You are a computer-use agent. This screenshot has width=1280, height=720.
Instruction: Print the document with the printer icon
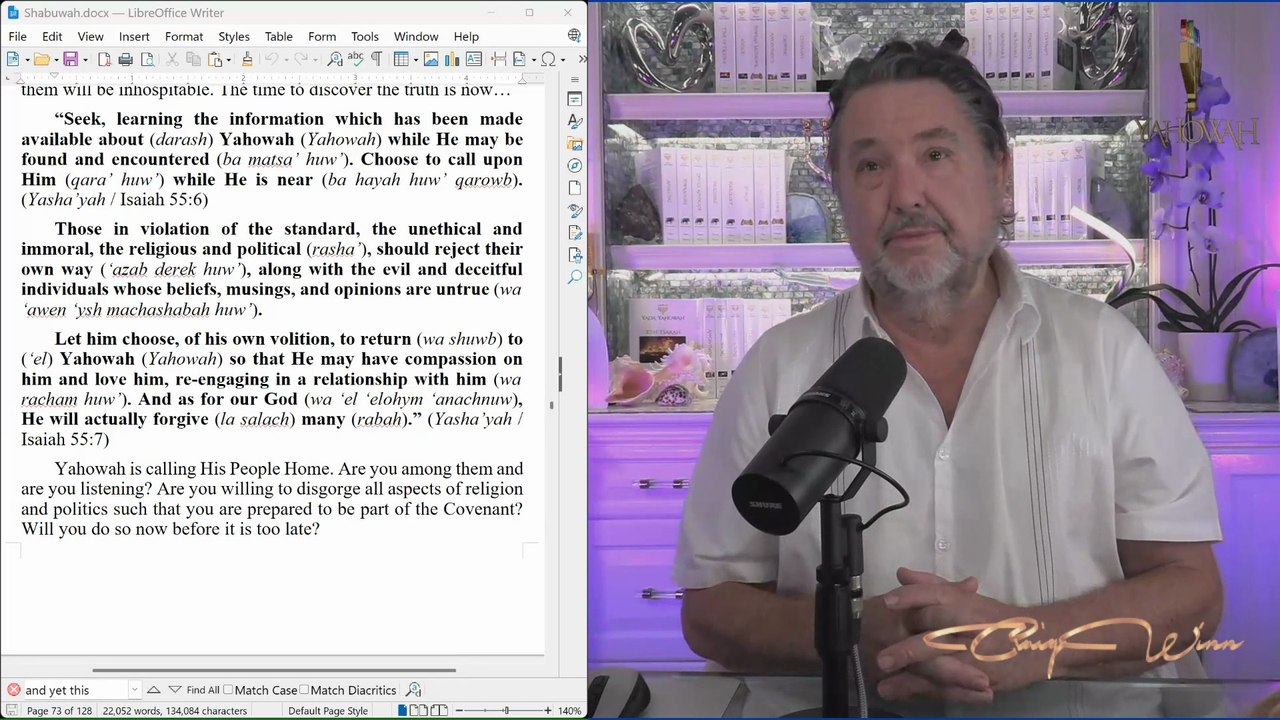point(125,60)
